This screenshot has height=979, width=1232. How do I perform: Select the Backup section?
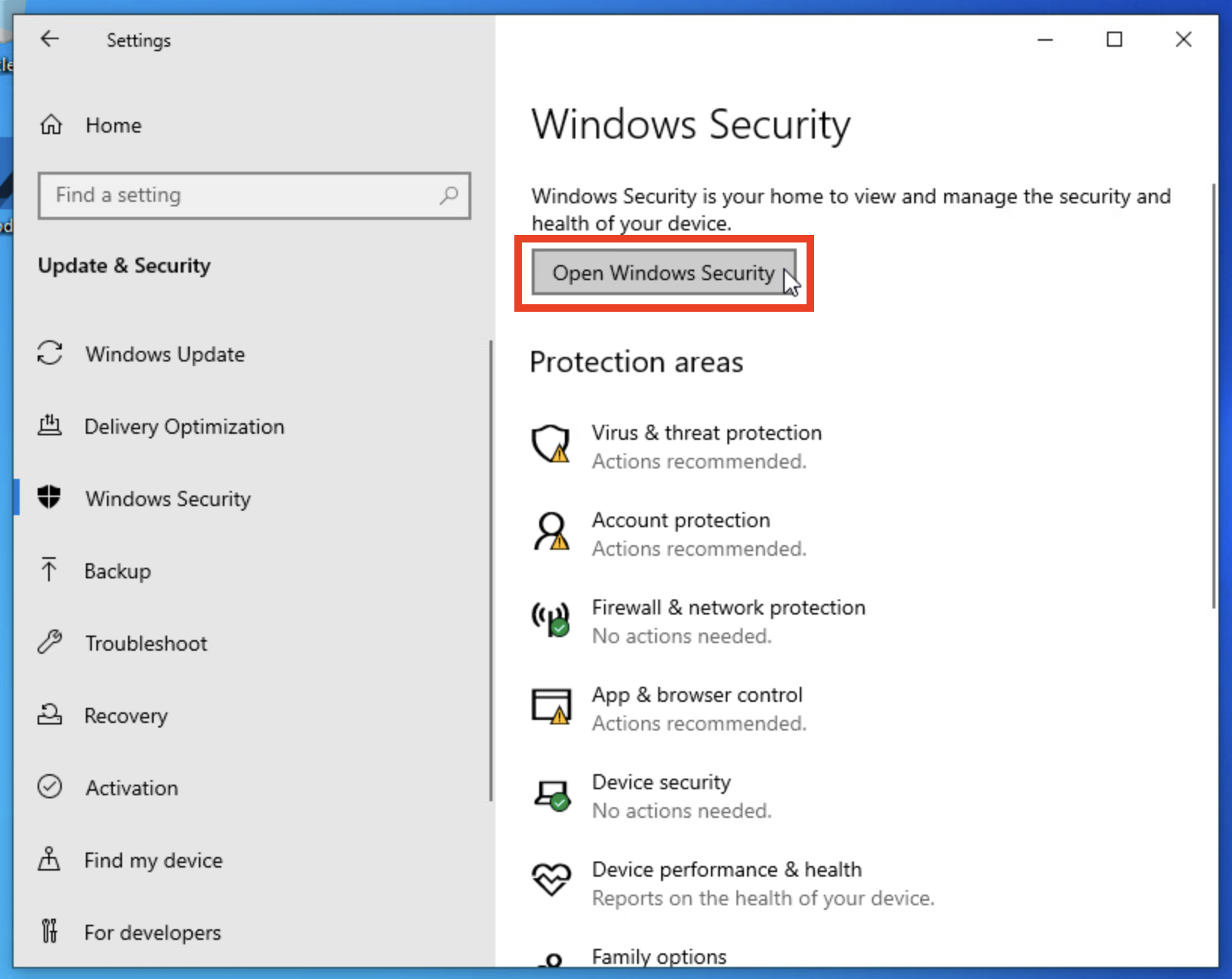(x=117, y=570)
